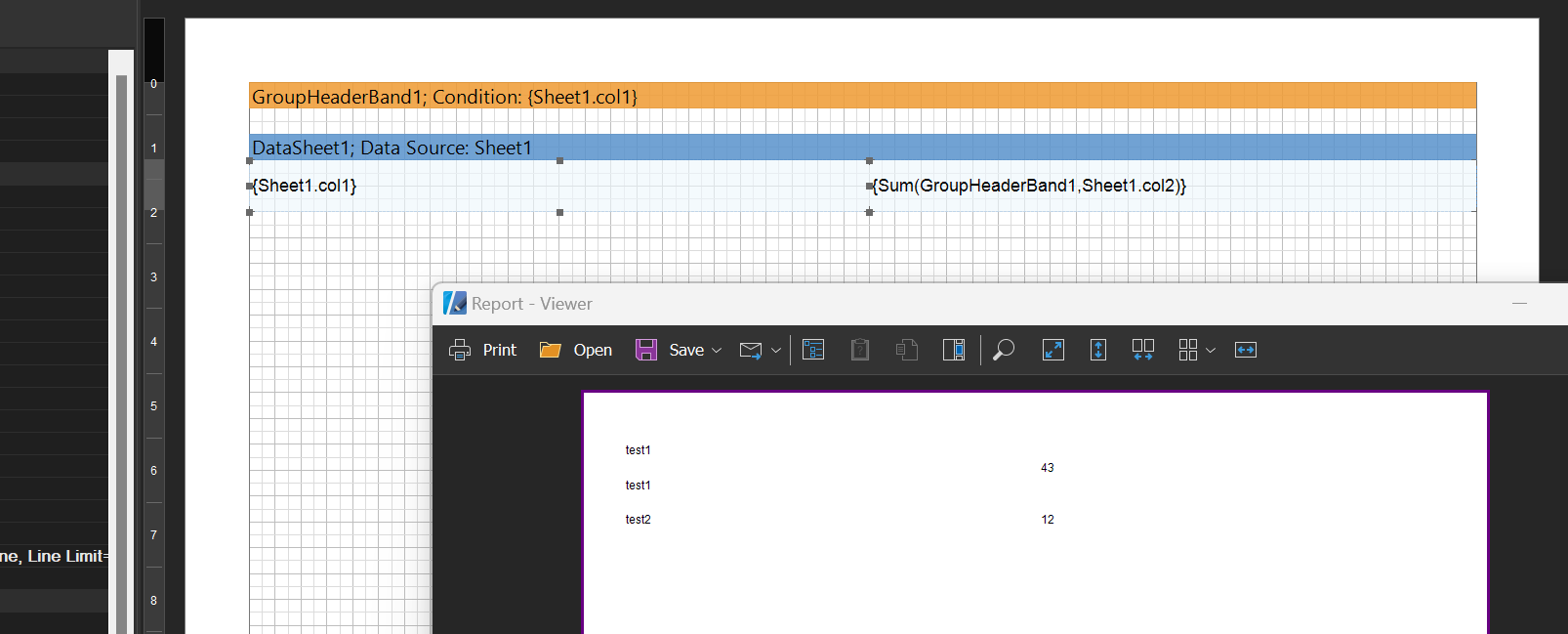Open the Find magnifier tool

(x=1004, y=350)
